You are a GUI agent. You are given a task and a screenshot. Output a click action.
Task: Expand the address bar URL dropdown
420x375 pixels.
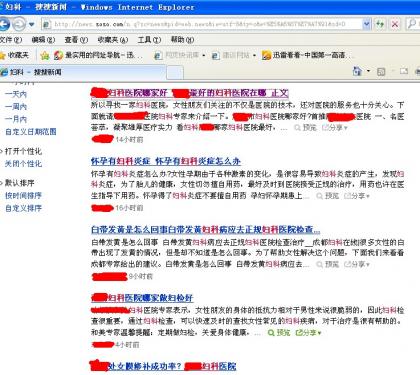(366, 24)
